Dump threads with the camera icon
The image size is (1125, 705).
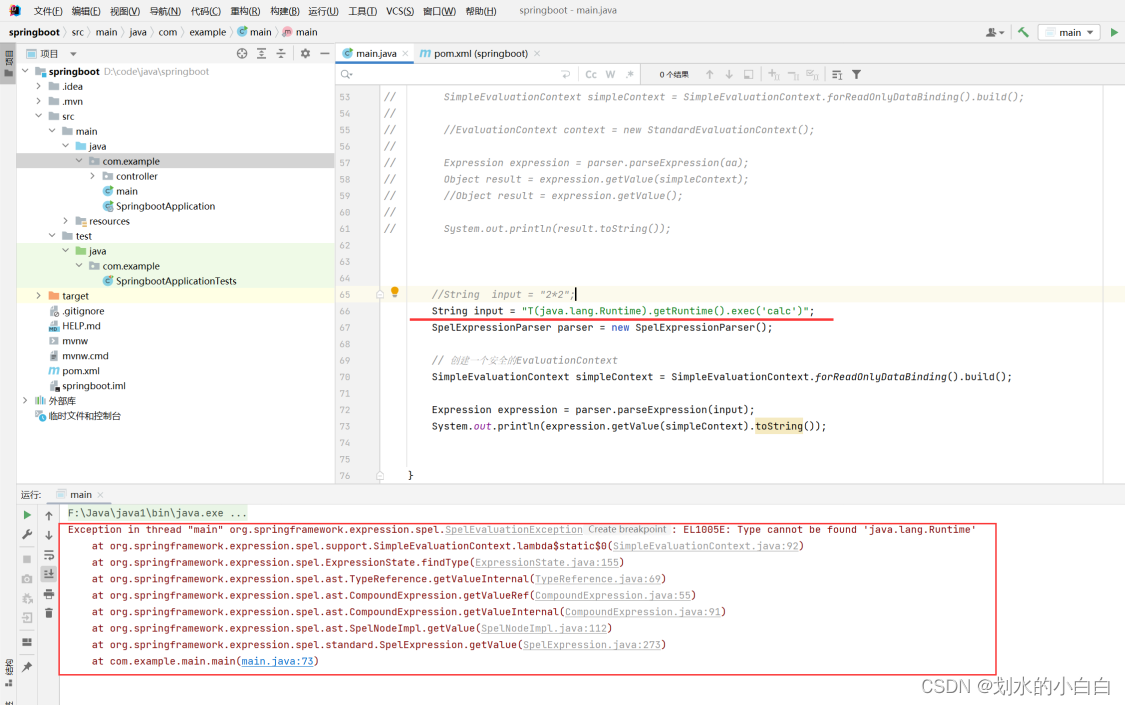click(x=27, y=579)
